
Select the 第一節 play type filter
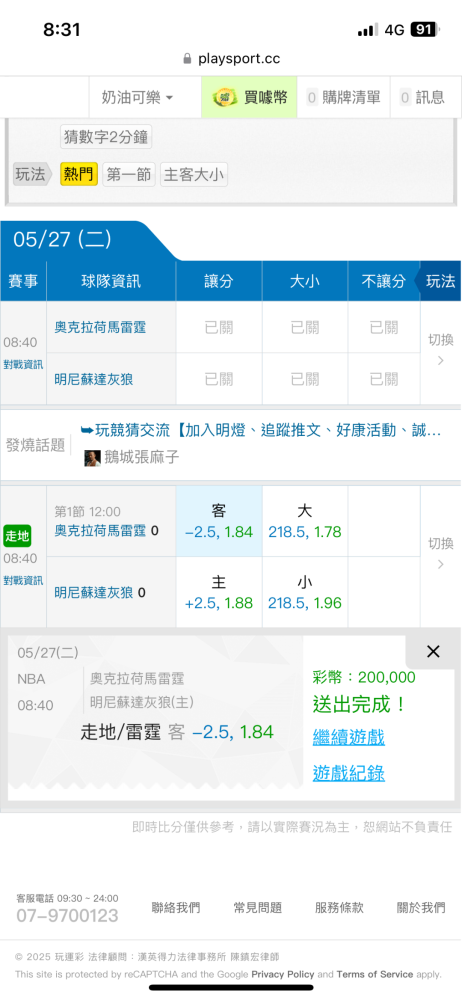(x=129, y=175)
